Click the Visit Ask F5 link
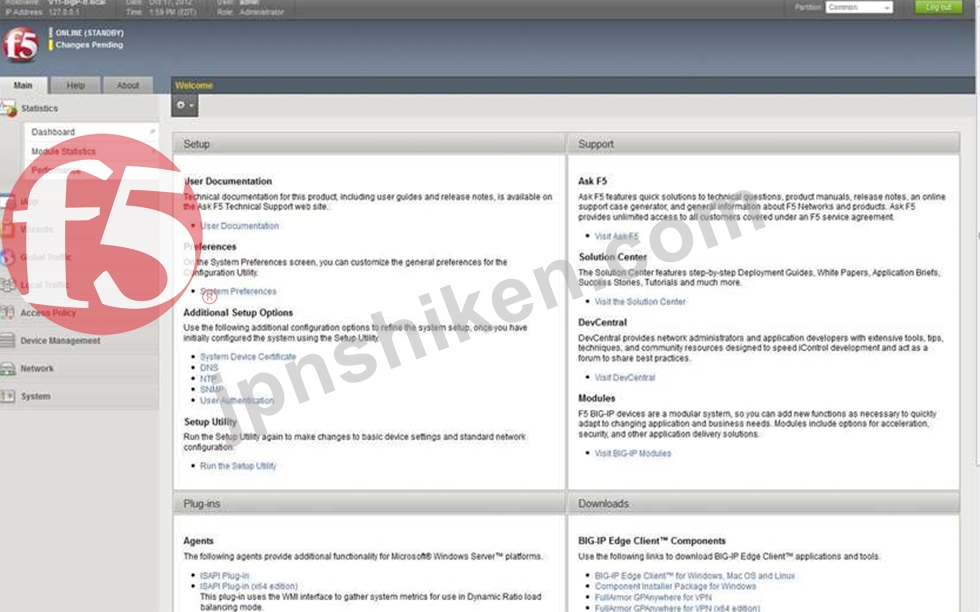Viewport: 980px width, 612px height. (616, 236)
